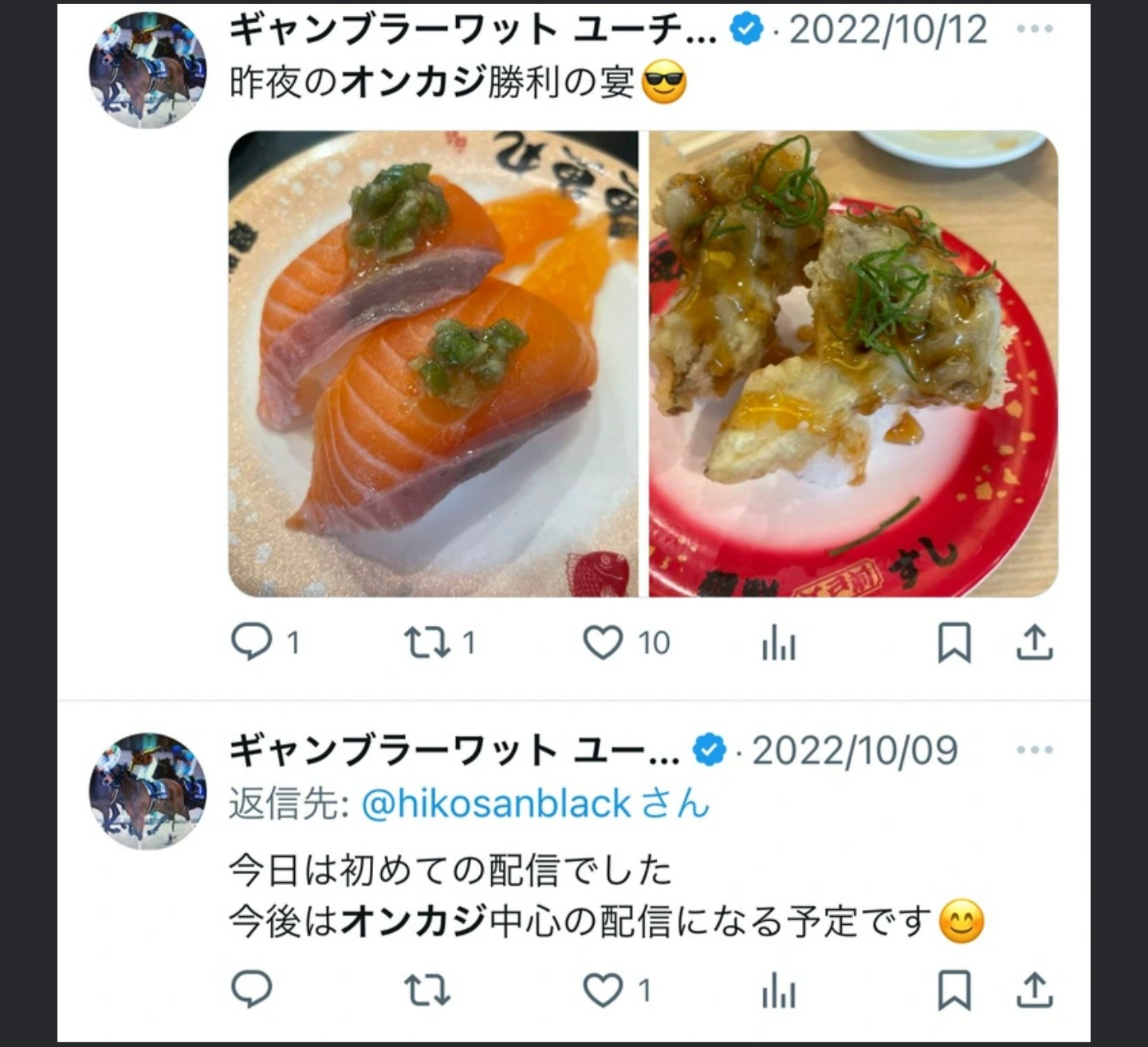This screenshot has height=1047, width=1148.
Task: Open the horse racing avatar on first tweet
Action: coord(147,70)
